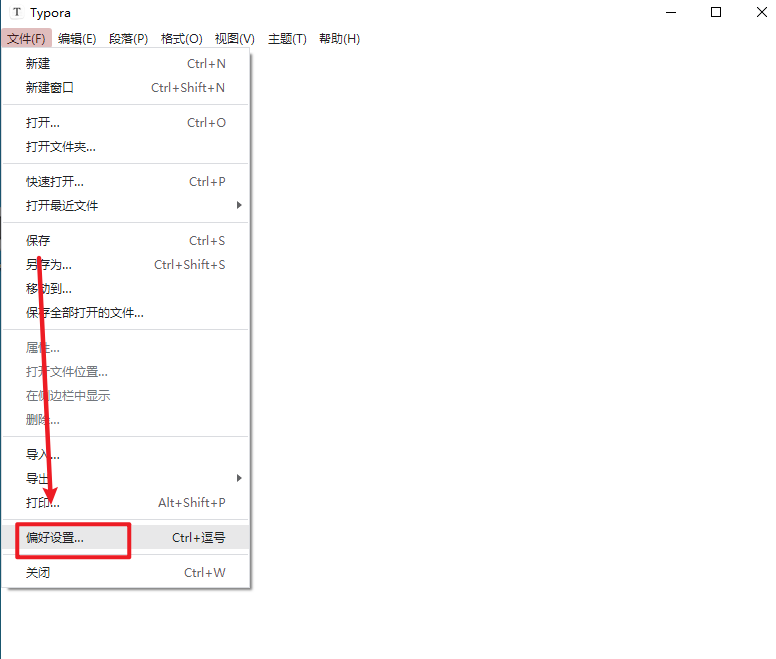Select 新建 from the File menu
Image resolution: width=776 pixels, height=659 pixels.
38,64
